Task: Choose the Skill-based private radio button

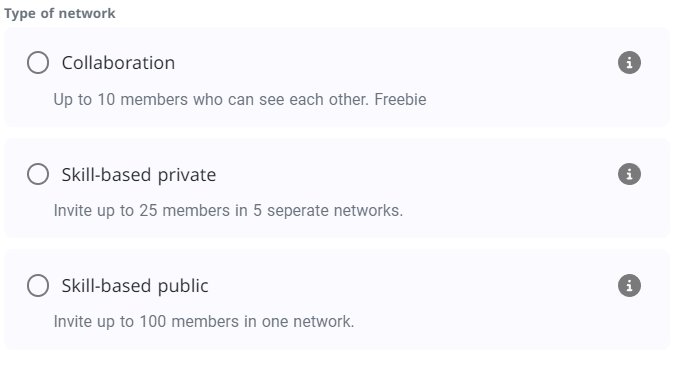Action: click(38, 174)
